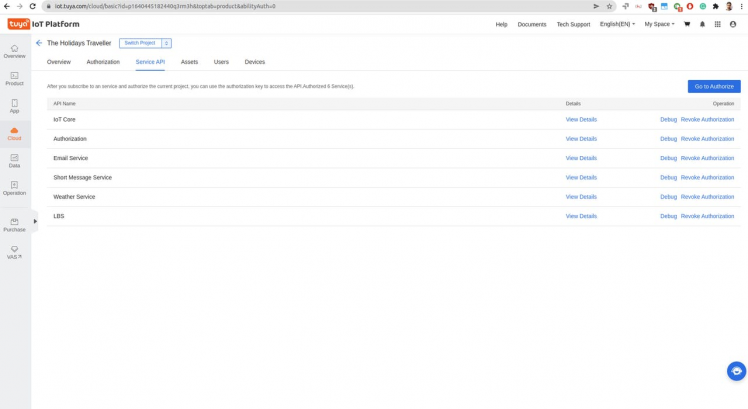Debug the Weather Service API
Viewport: 748px width, 409px height.
(668, 197)
